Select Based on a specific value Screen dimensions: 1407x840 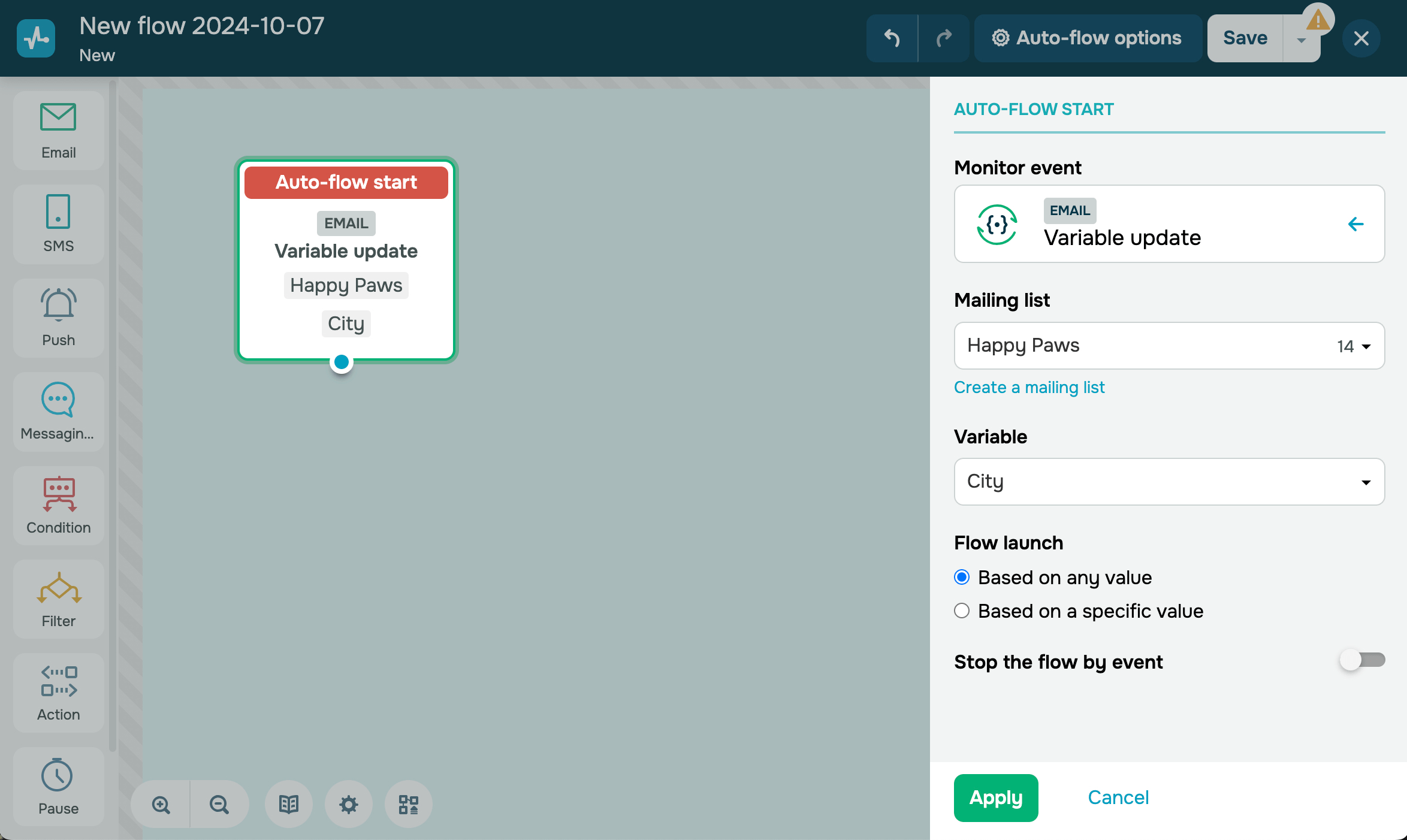(x=962, y=611)
